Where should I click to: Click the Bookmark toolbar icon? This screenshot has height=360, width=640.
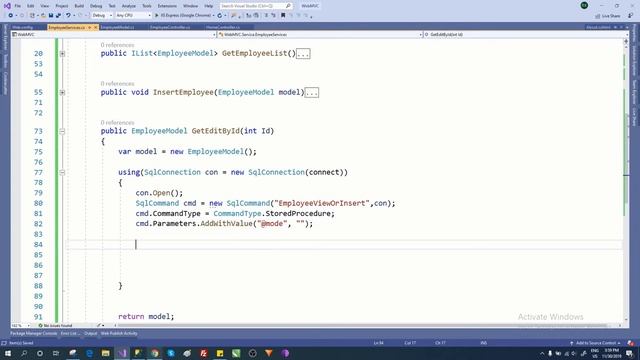[x=283, y=16]
